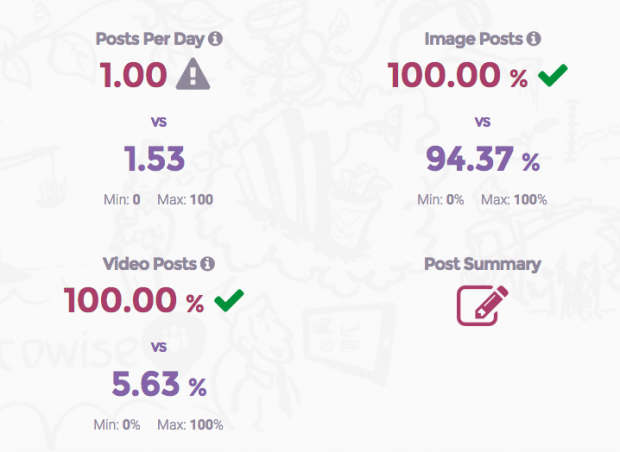Click the Video Posts 100.00 % value

click(134, 300)
